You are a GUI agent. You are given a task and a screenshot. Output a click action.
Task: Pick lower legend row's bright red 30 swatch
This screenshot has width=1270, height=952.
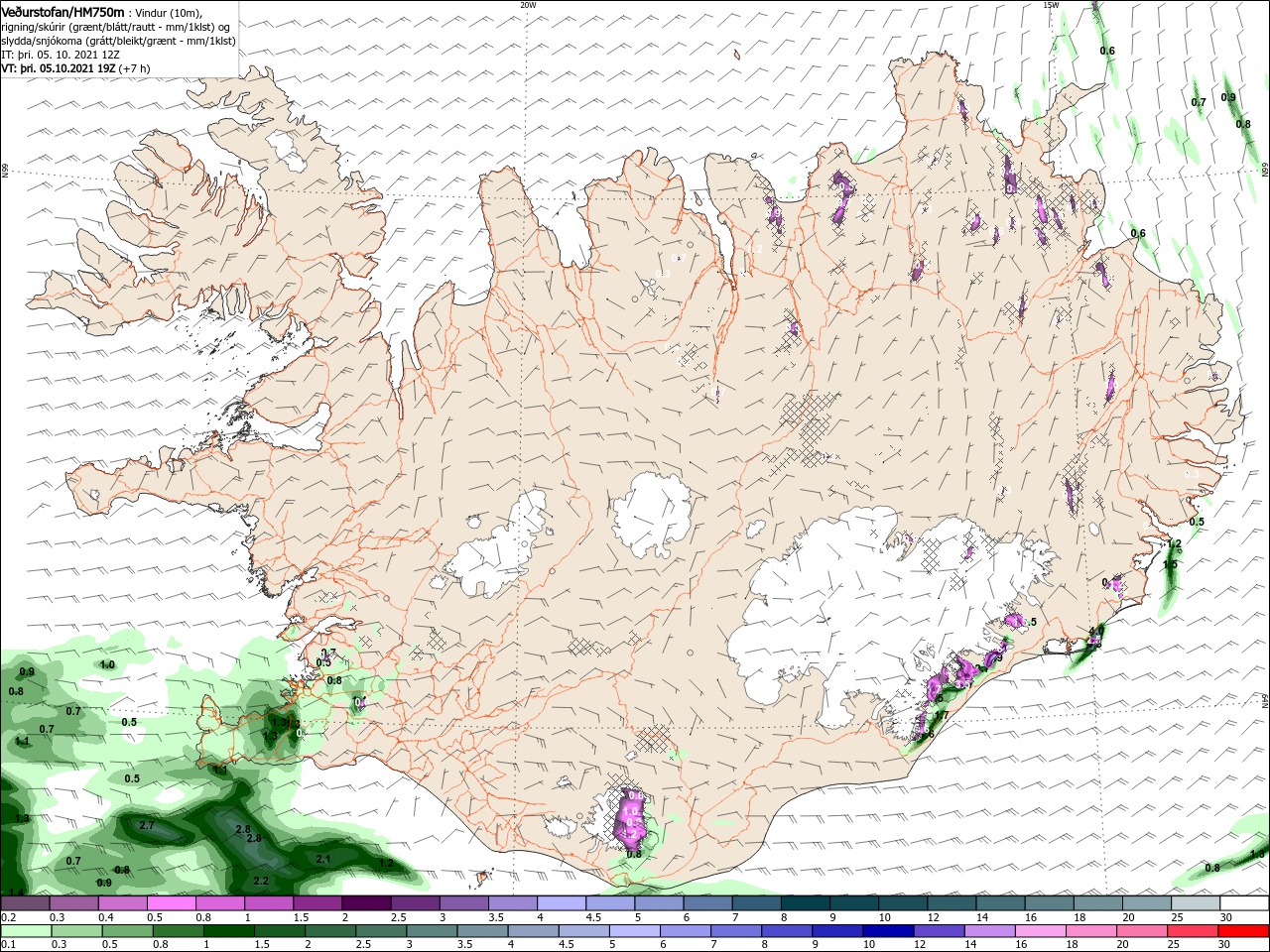point(1243,931)
